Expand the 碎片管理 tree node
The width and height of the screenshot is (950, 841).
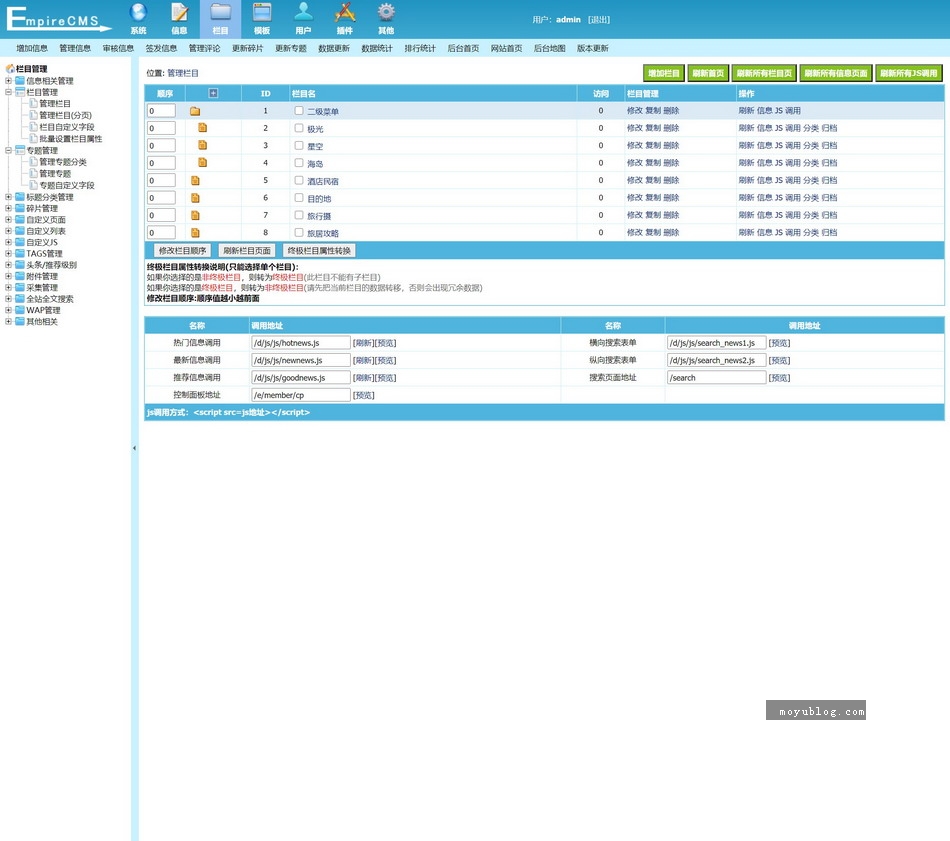click(x=8, y=208)
